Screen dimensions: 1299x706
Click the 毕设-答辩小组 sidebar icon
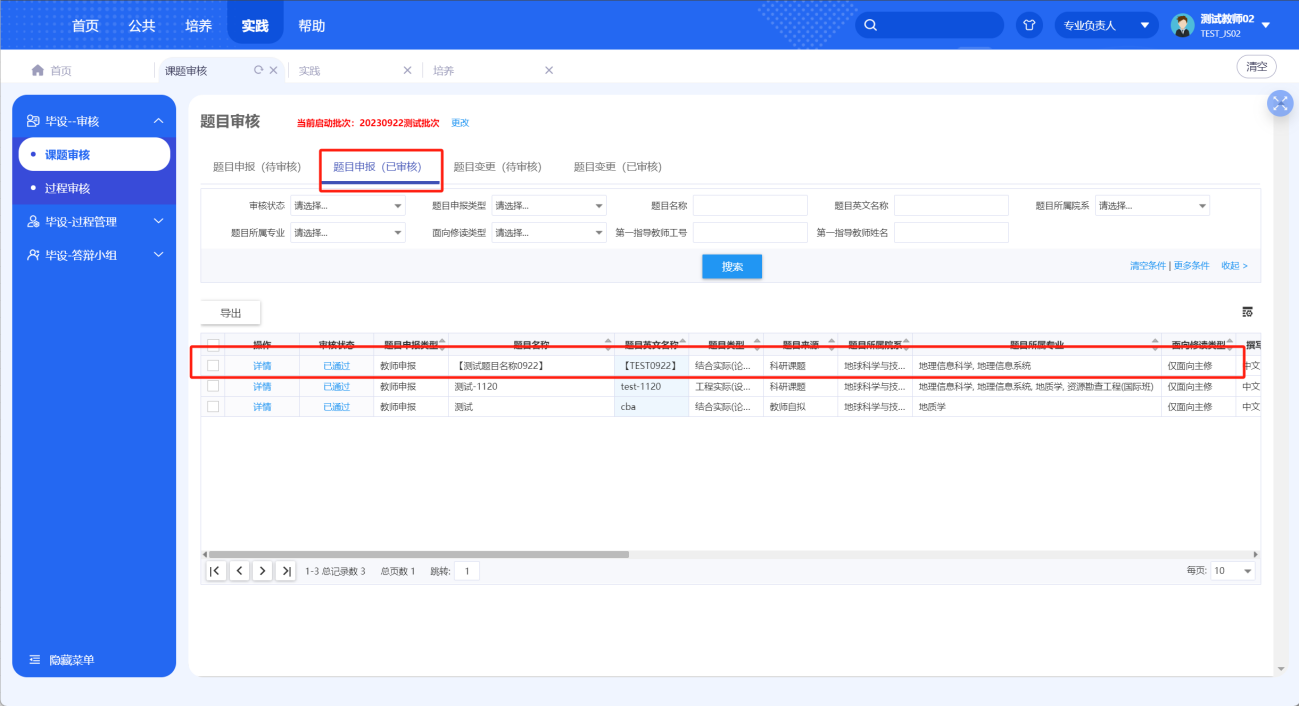point(34,255)
